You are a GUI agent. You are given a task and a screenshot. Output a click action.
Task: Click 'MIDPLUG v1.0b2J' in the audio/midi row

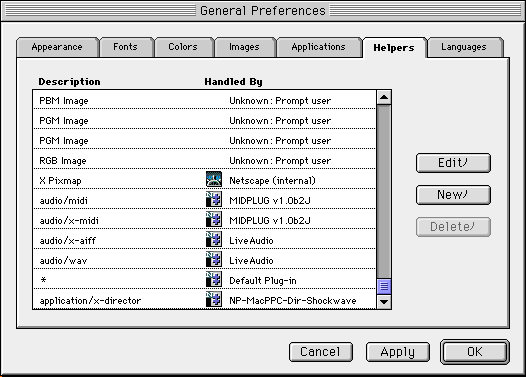click(x=270, y=201)
